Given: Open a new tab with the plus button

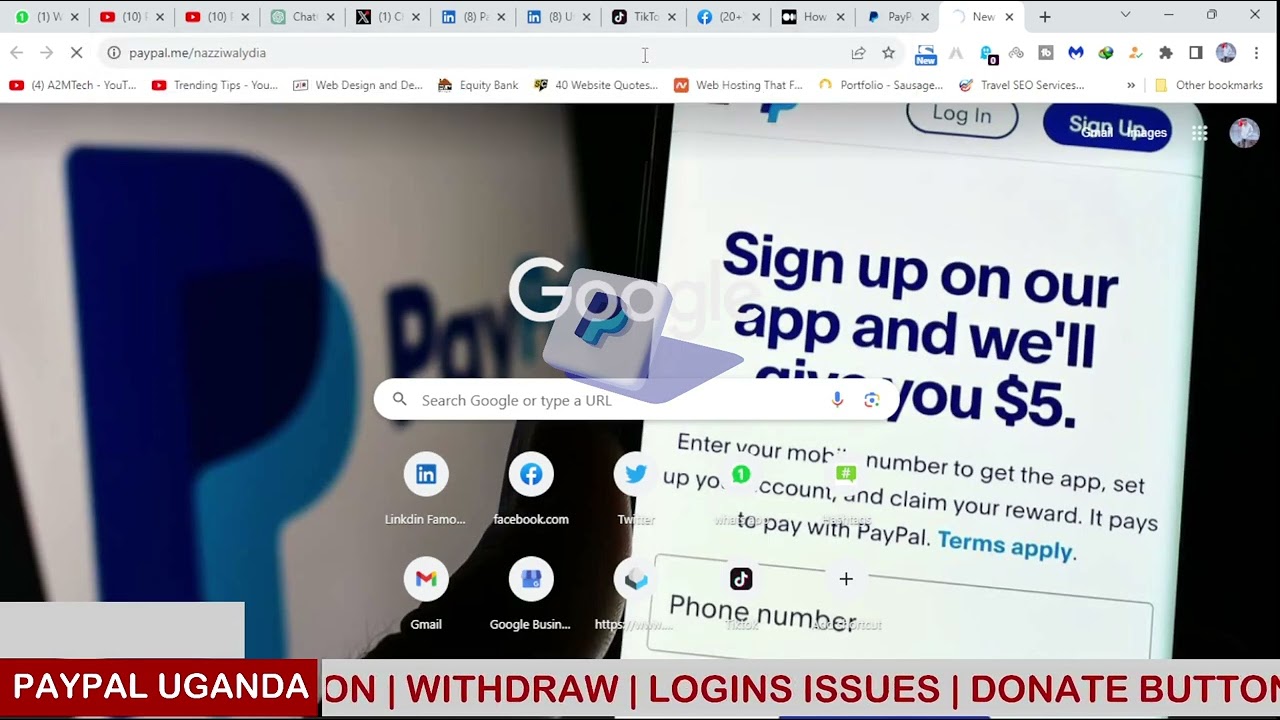Looking at the screenshot, I should click(x=1045, y=17).
